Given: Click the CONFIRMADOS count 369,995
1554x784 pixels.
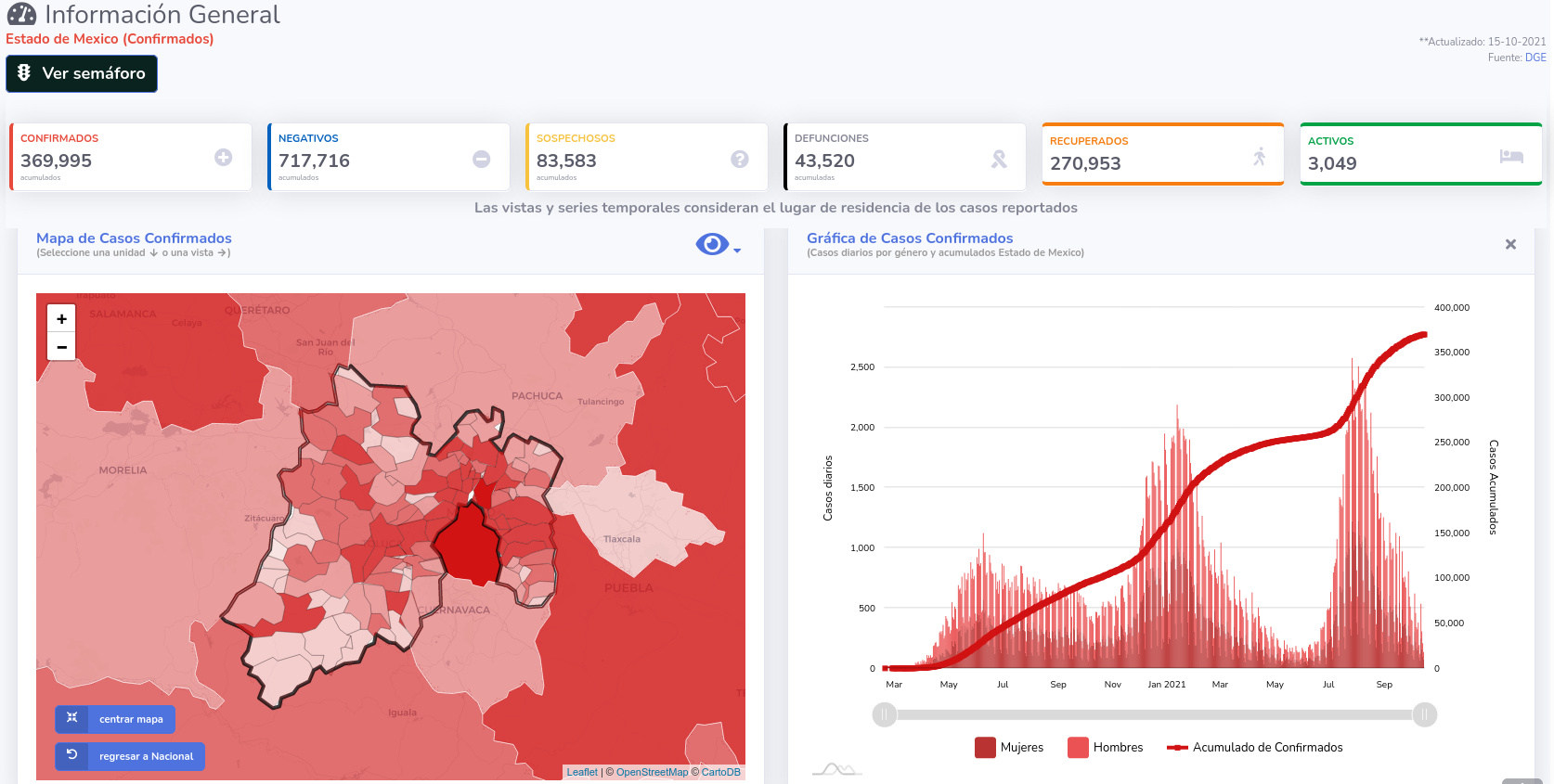Looking at the screenshot, I should click(x=57, y=161).
